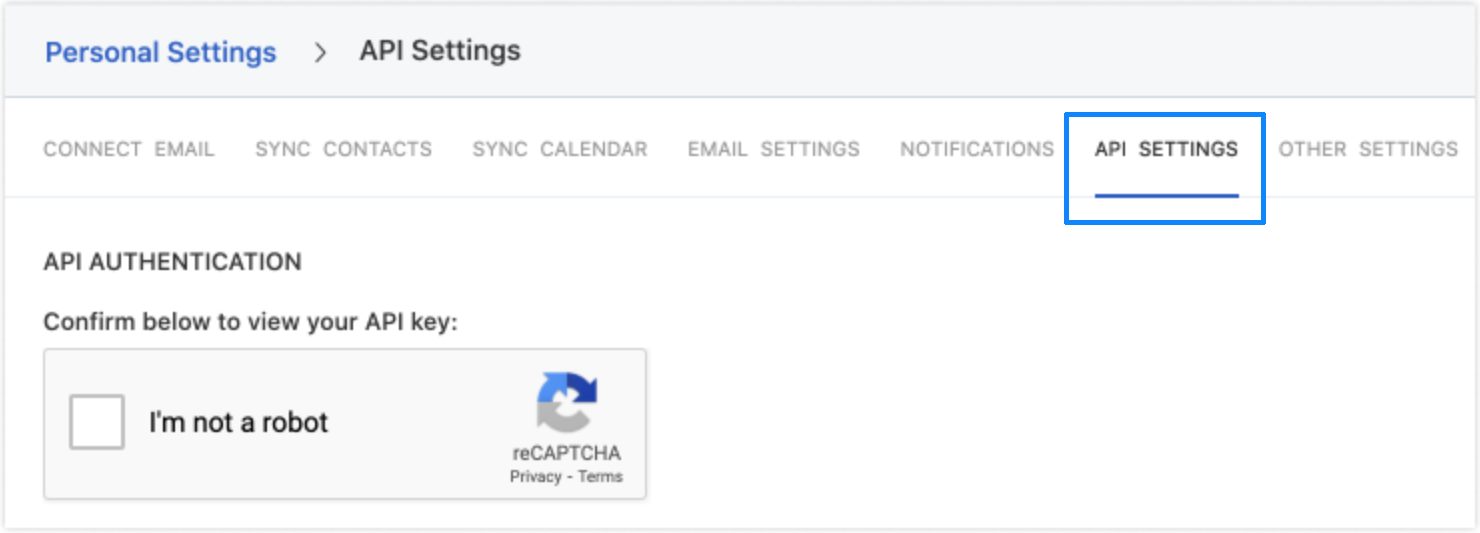Click the API Settings breadcrumb title

tap(440, 51)
